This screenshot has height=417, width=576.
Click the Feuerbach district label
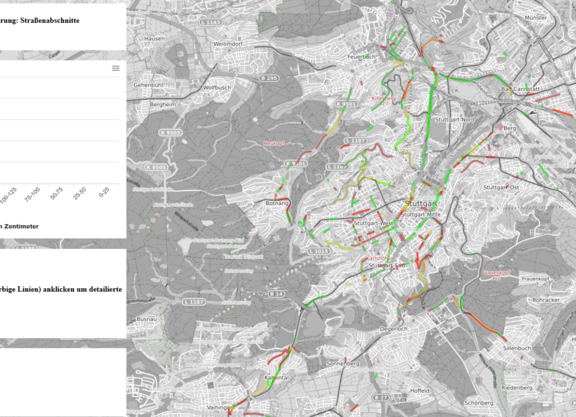(361, 57)
